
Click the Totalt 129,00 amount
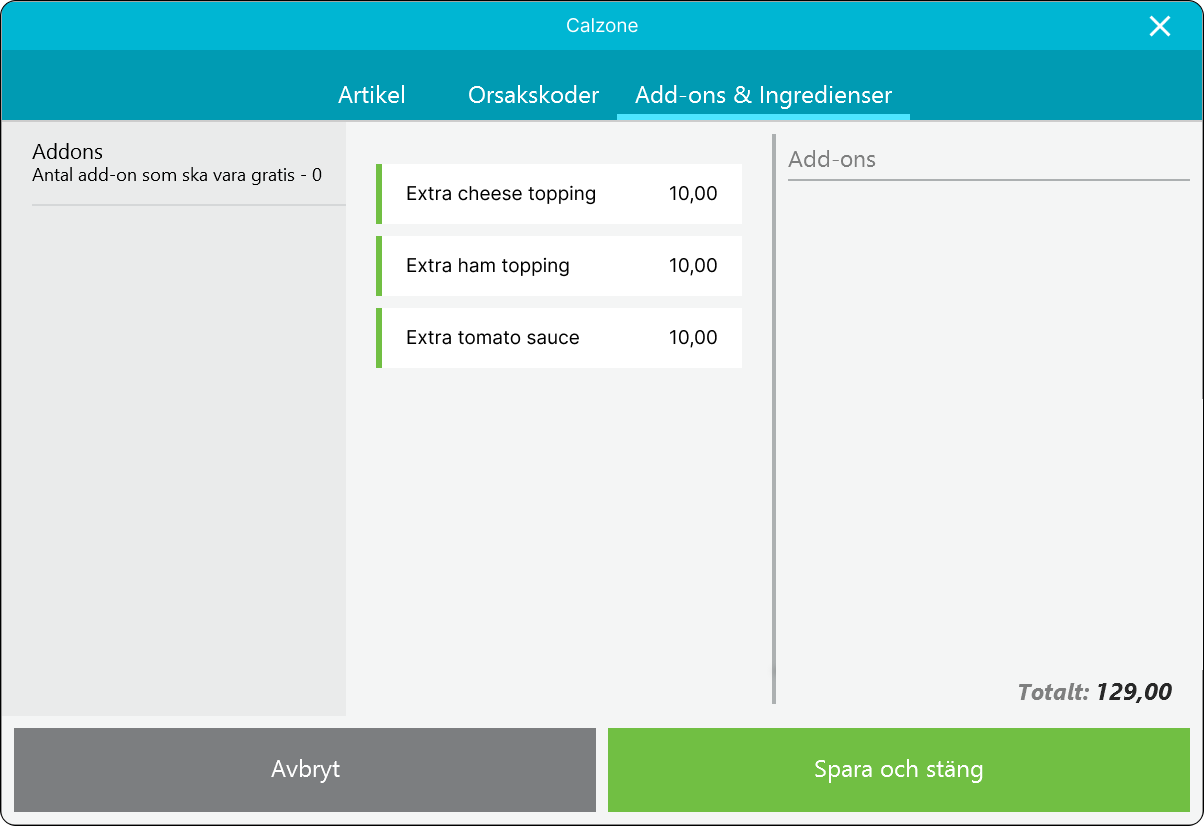click(x=1133, y=692)
